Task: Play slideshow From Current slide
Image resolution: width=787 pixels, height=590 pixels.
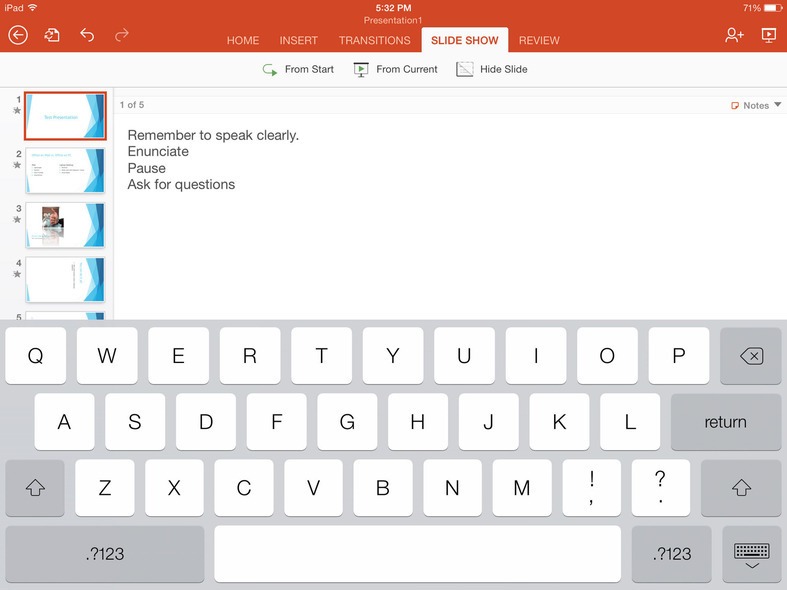Action: [x=396, y=69]
